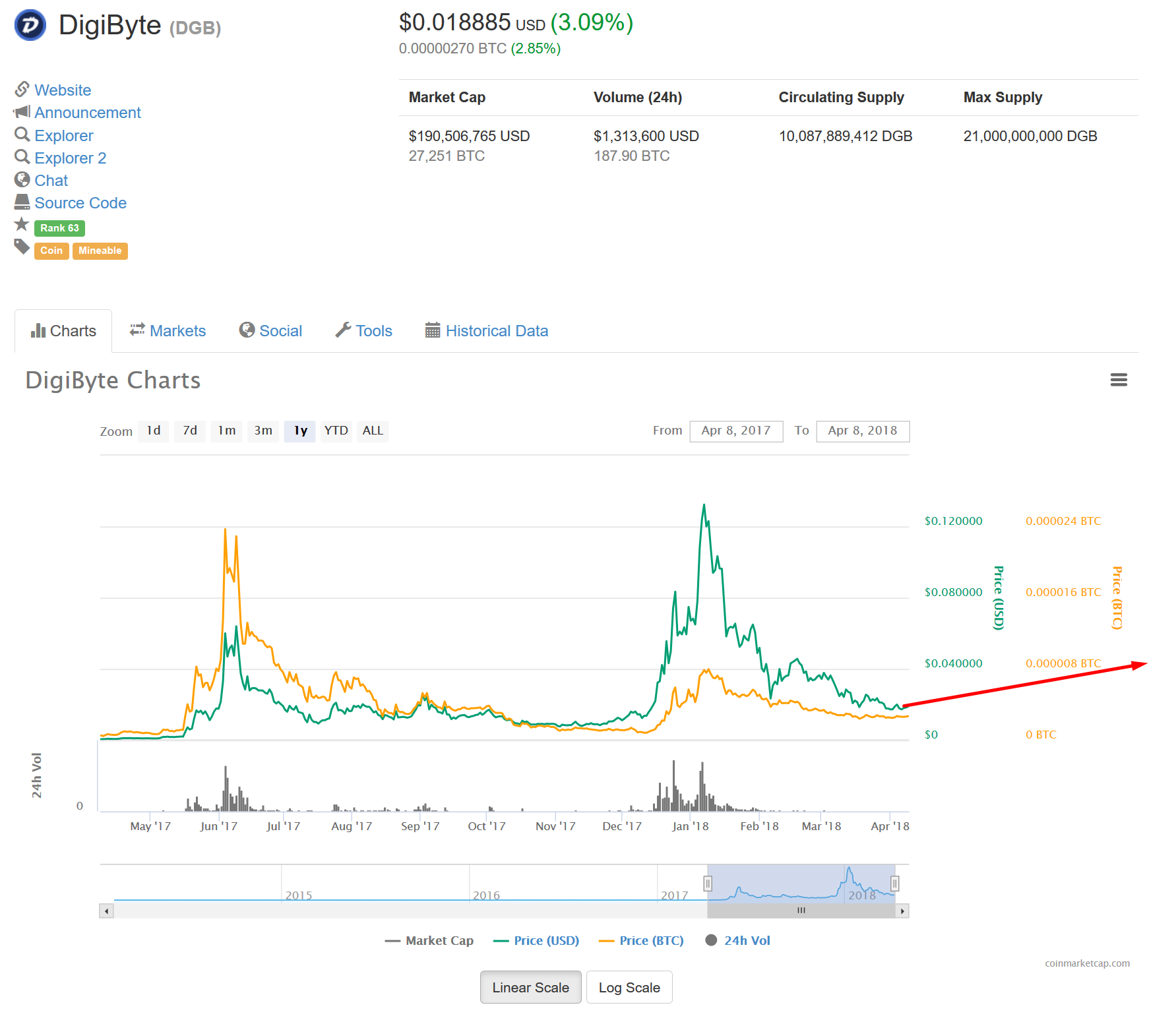Click the navigator scrollbar thumb
Viewport: 1176px width, 1026px height.
point(801,911)
